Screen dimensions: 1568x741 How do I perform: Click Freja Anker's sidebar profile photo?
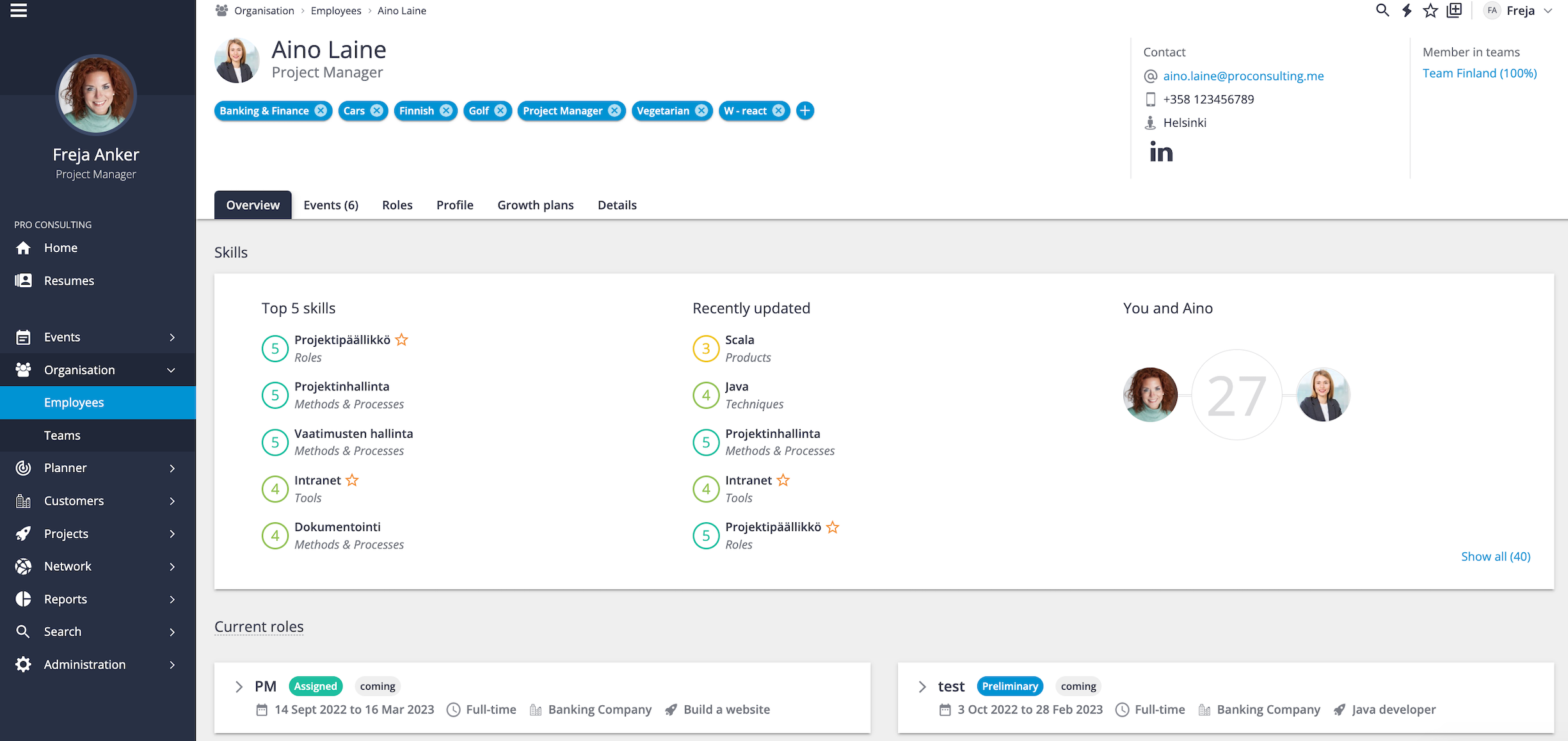pos(96,95)
